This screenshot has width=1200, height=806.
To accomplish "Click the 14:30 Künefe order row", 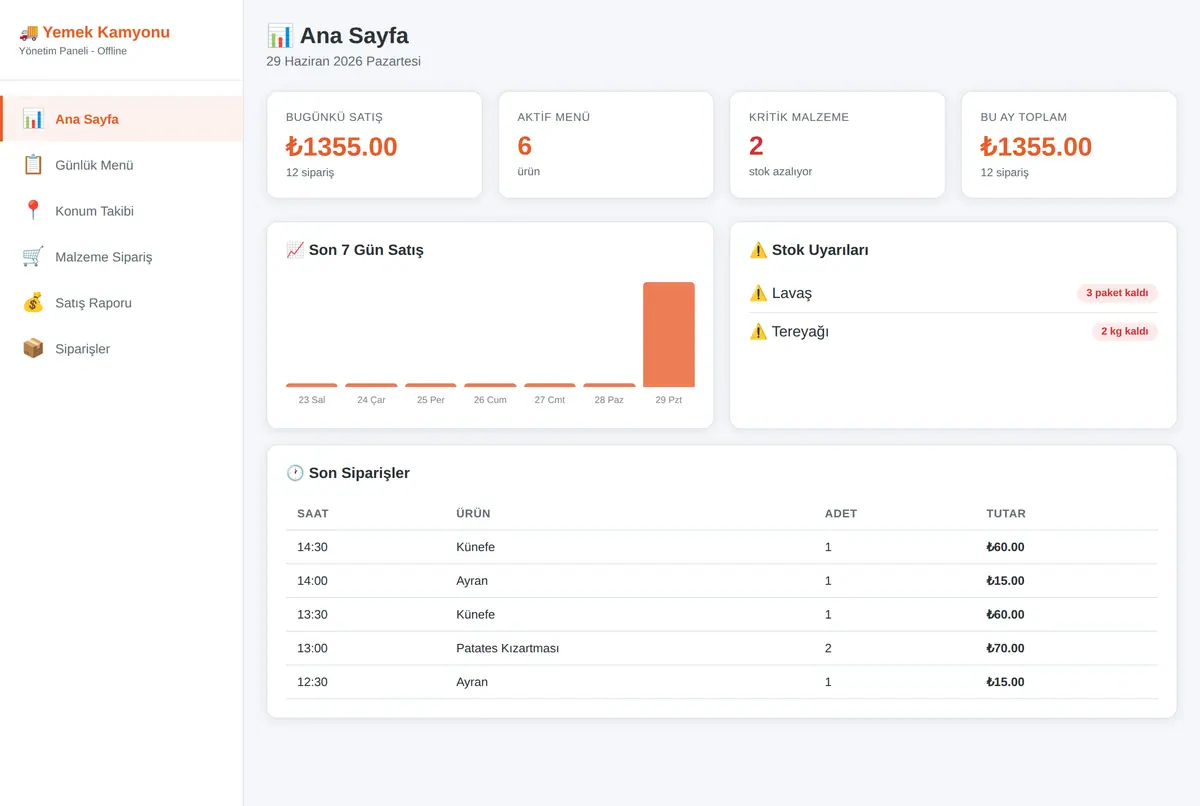I will [722, 547].
